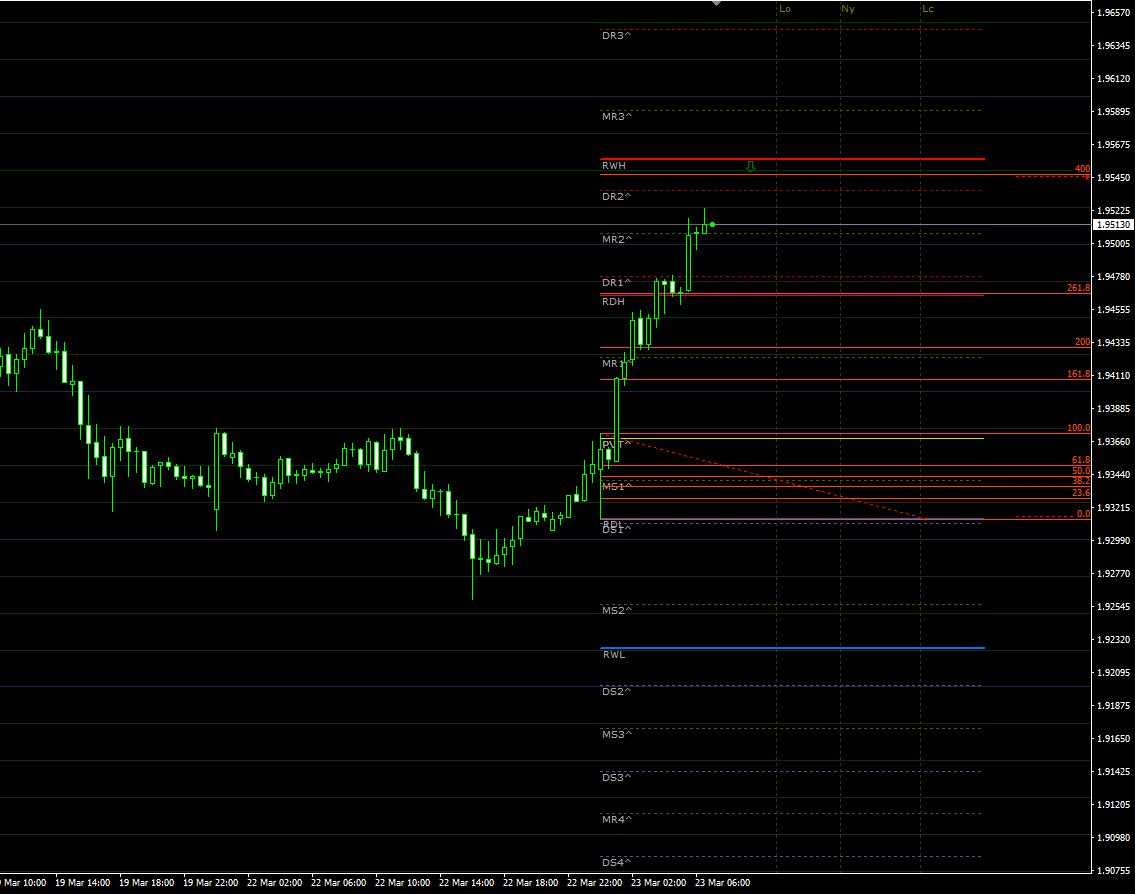Click the DS4^ support label
This screenshot has width=1135, height=894.
pyautogui.click(x=616, y=863)
